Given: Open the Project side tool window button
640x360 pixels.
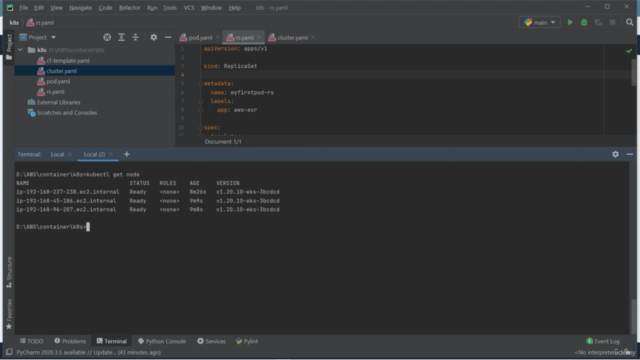Looking at the screenshot, I should pyautogui.click(x=9, y=47).
